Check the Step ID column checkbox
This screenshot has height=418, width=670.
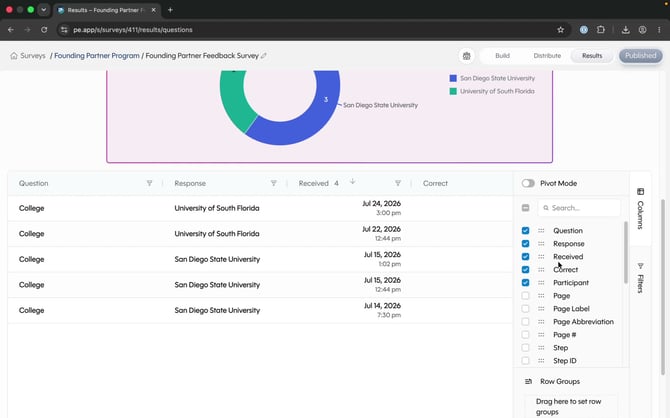[526, 361]
